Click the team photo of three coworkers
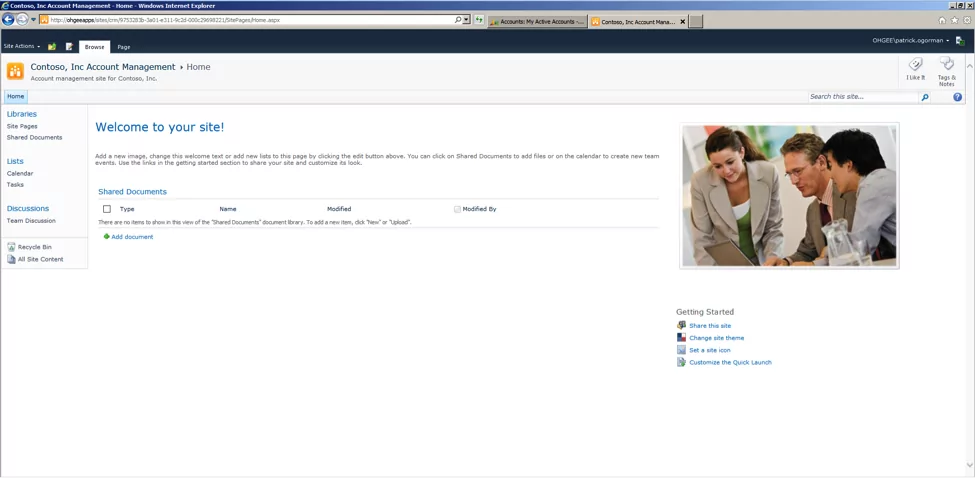 point(789,196)
